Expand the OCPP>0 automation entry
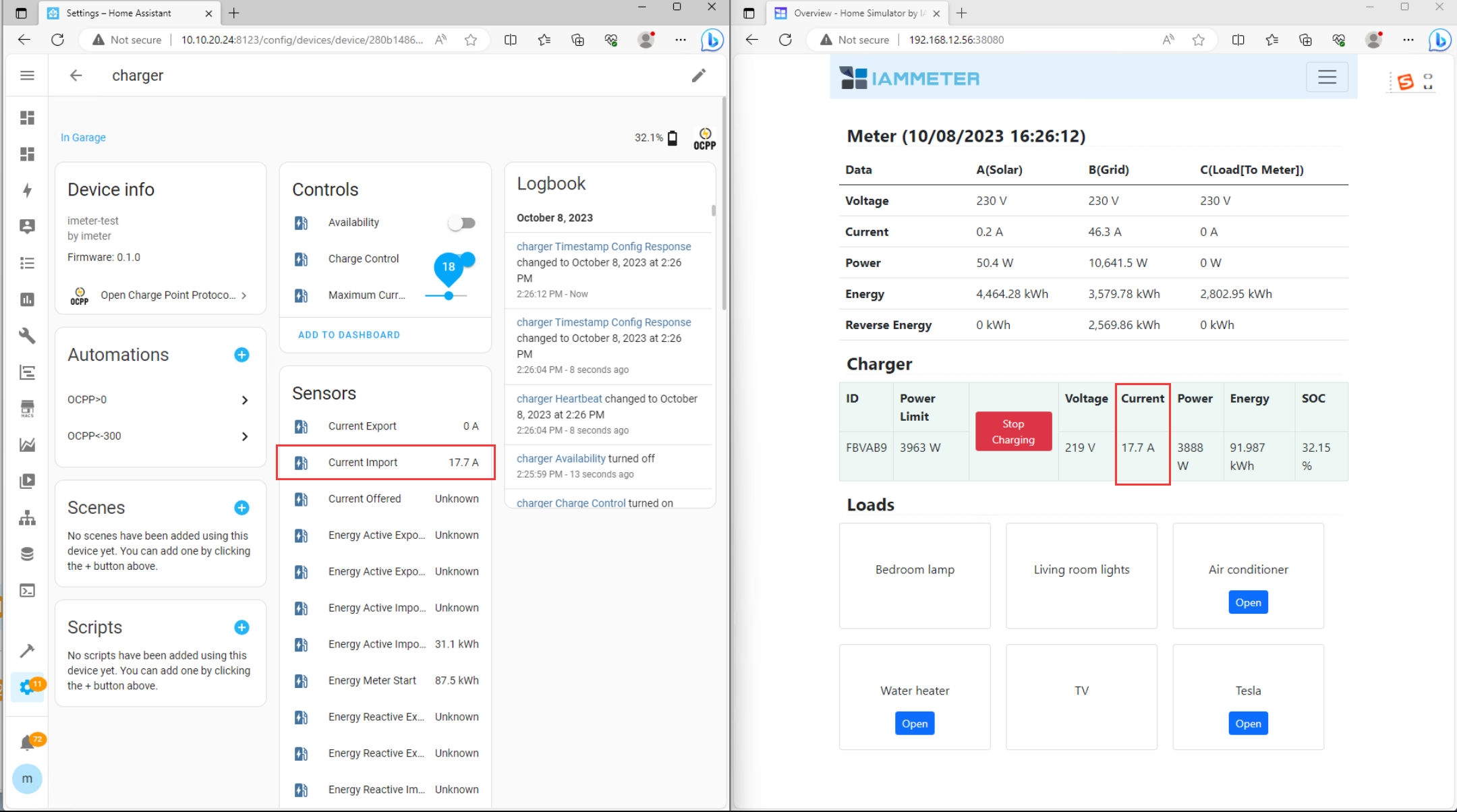This screenshot has height=812, width=1457. [x=160, y=400]
